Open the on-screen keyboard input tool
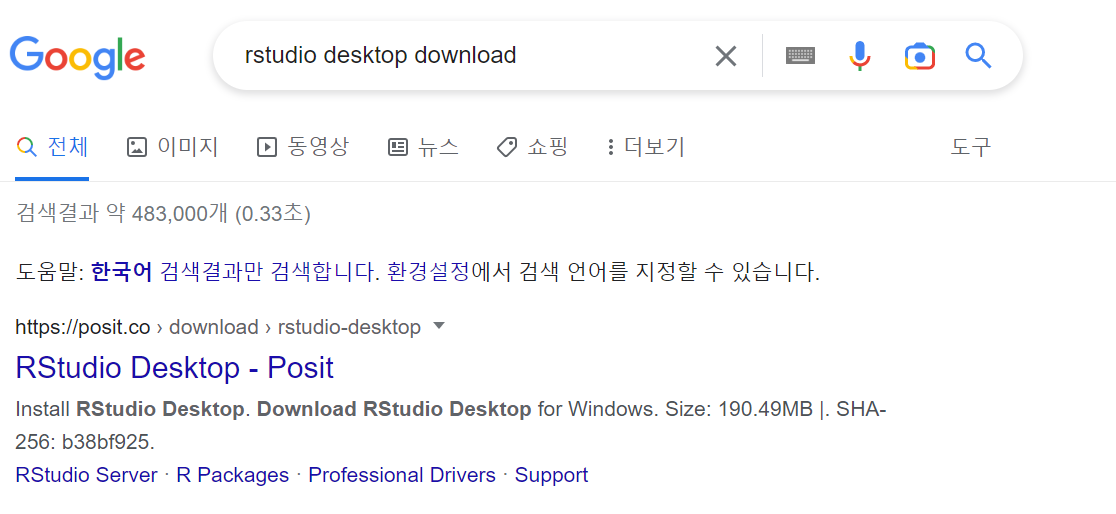The width and height of the screenshot is (1116, 514). click(x=800, y=56)
